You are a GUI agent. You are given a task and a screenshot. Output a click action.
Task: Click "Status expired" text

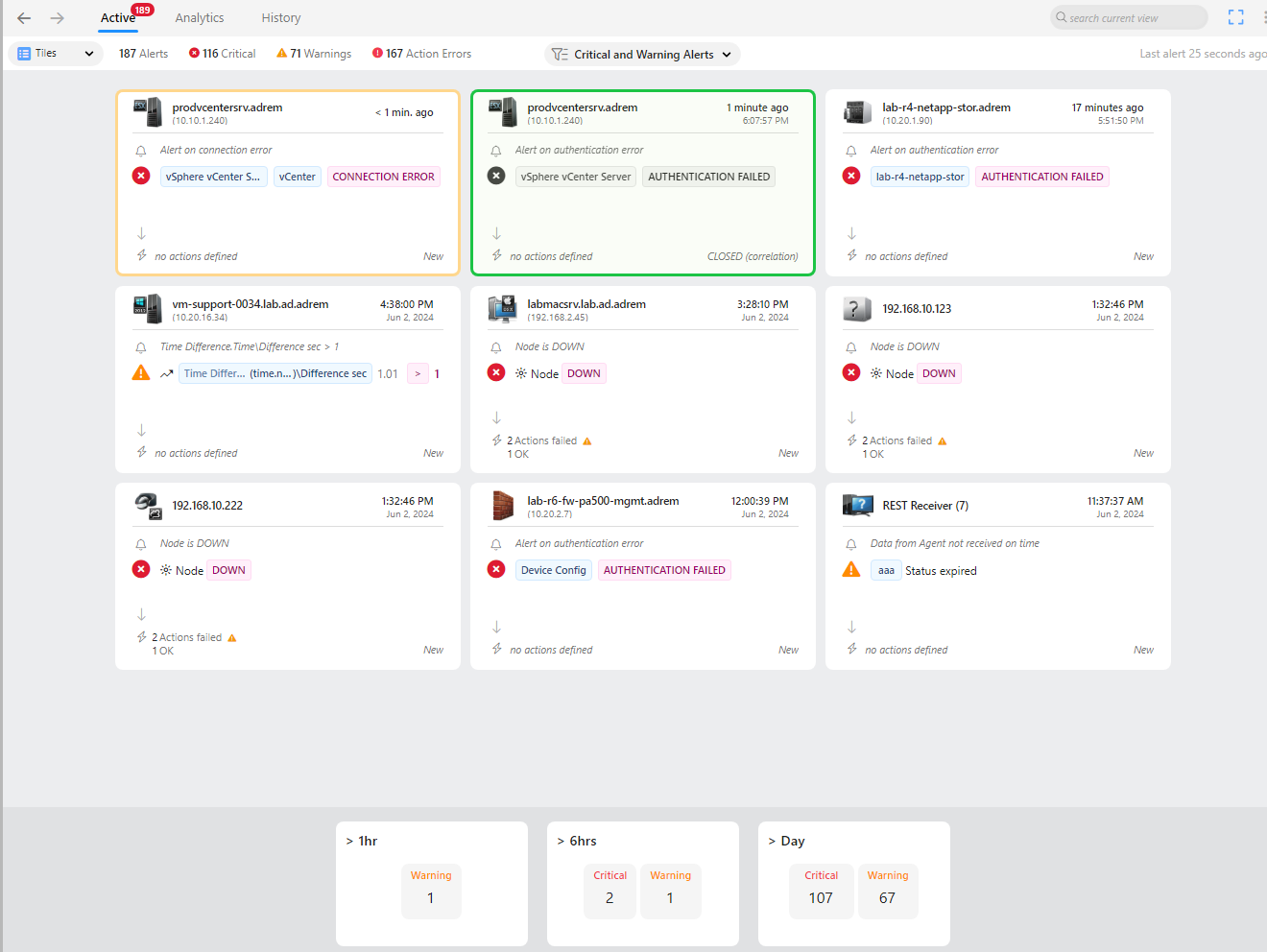(x=941, y=570)
